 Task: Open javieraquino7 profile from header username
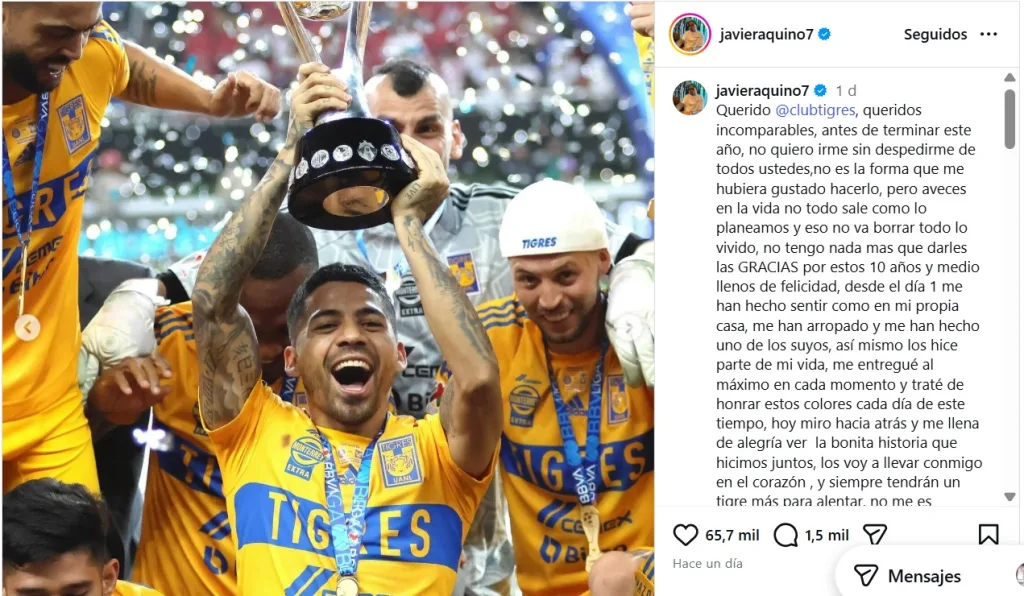(x=766, y=34)
